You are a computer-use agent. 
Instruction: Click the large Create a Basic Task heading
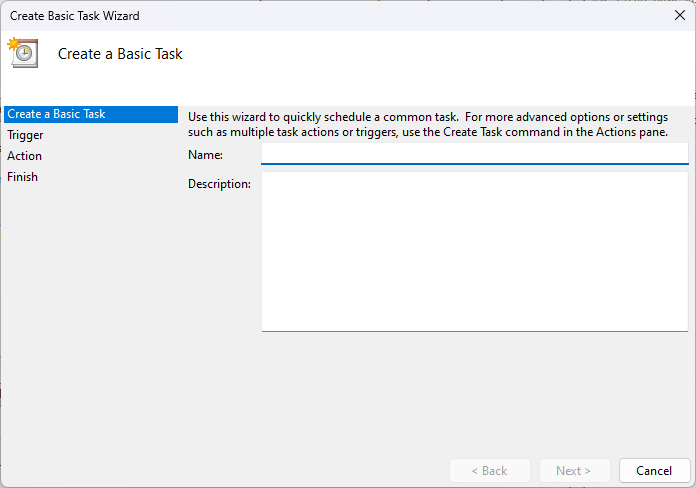(120, 54)
